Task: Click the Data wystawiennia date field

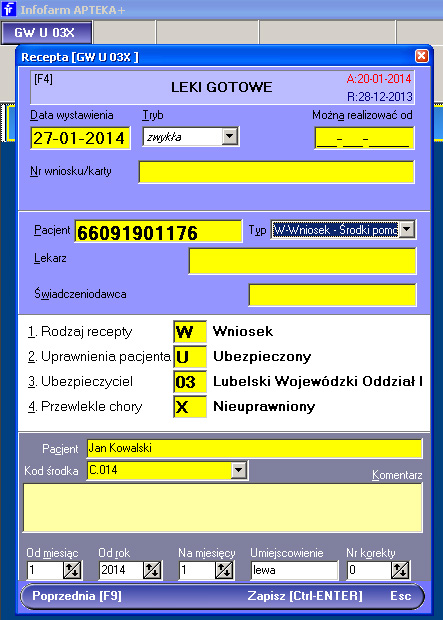Action: 80,138
